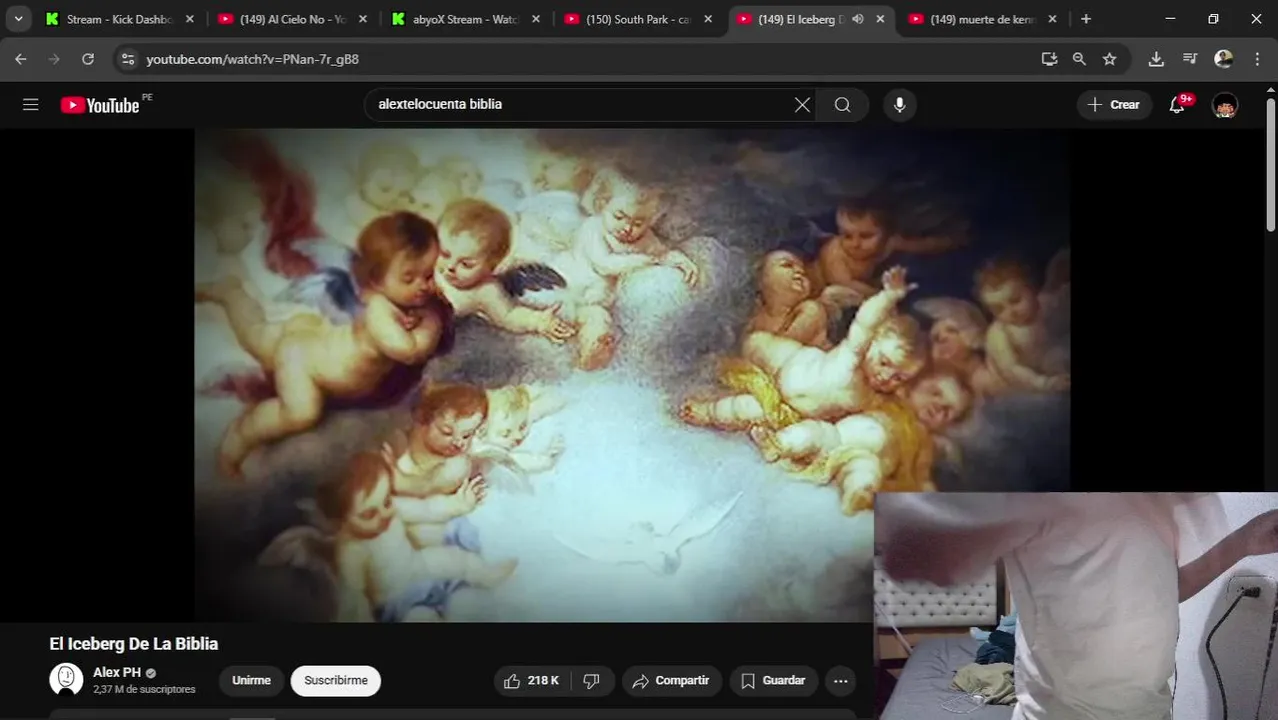
Task: Click the Suscribirme button
Action: pyautogui.click(x=336, y=681)
